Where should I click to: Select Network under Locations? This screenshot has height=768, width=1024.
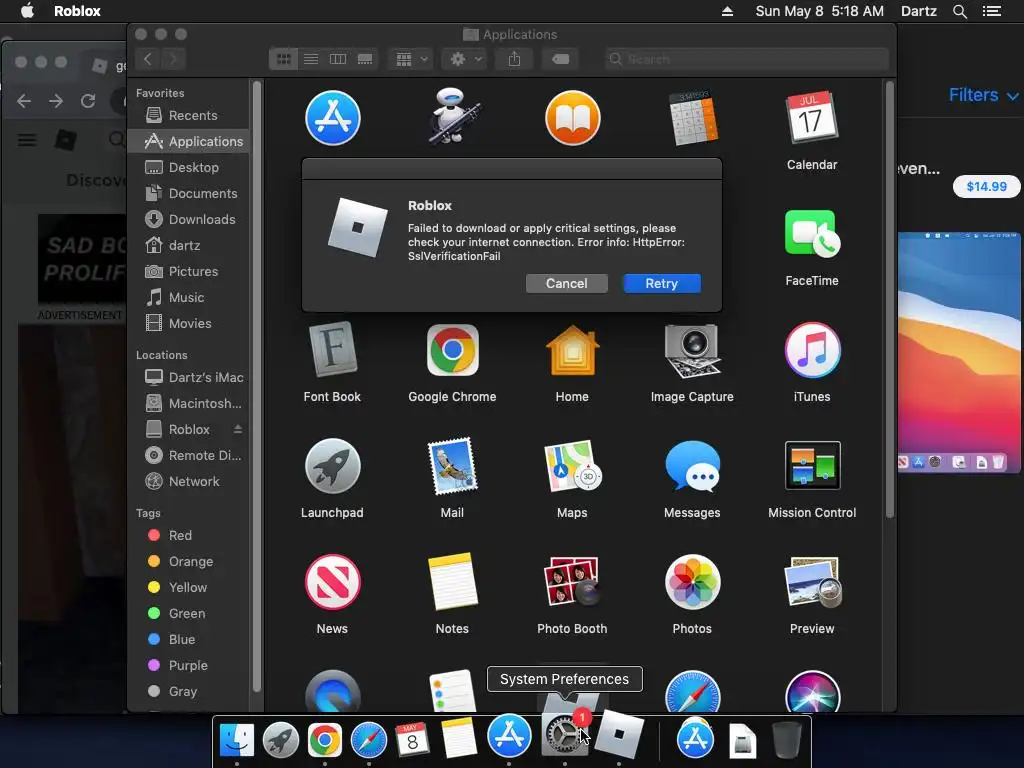tap(188, 481)
